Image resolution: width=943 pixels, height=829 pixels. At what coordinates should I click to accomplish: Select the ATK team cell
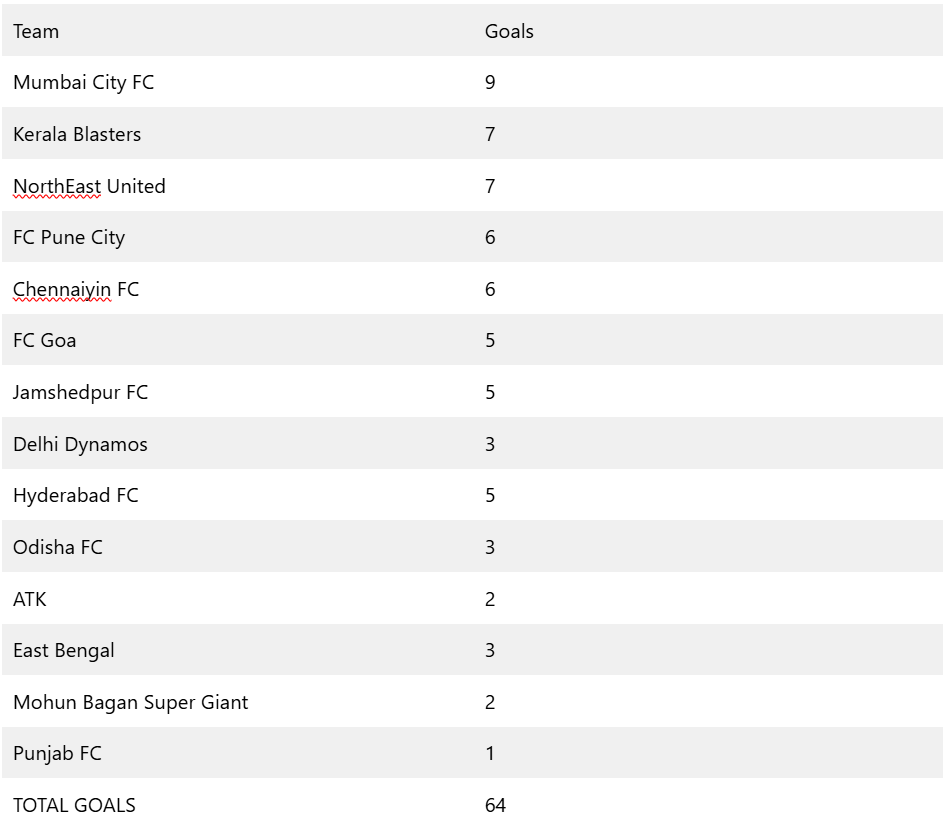pyautogui.click(x=30, y=599)
